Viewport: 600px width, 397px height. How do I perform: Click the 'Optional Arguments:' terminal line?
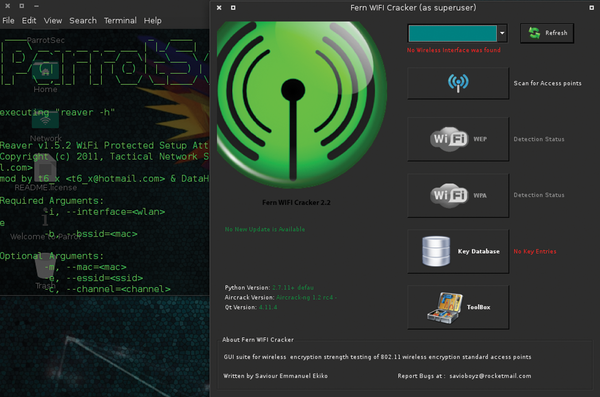[x=52, y=256]
